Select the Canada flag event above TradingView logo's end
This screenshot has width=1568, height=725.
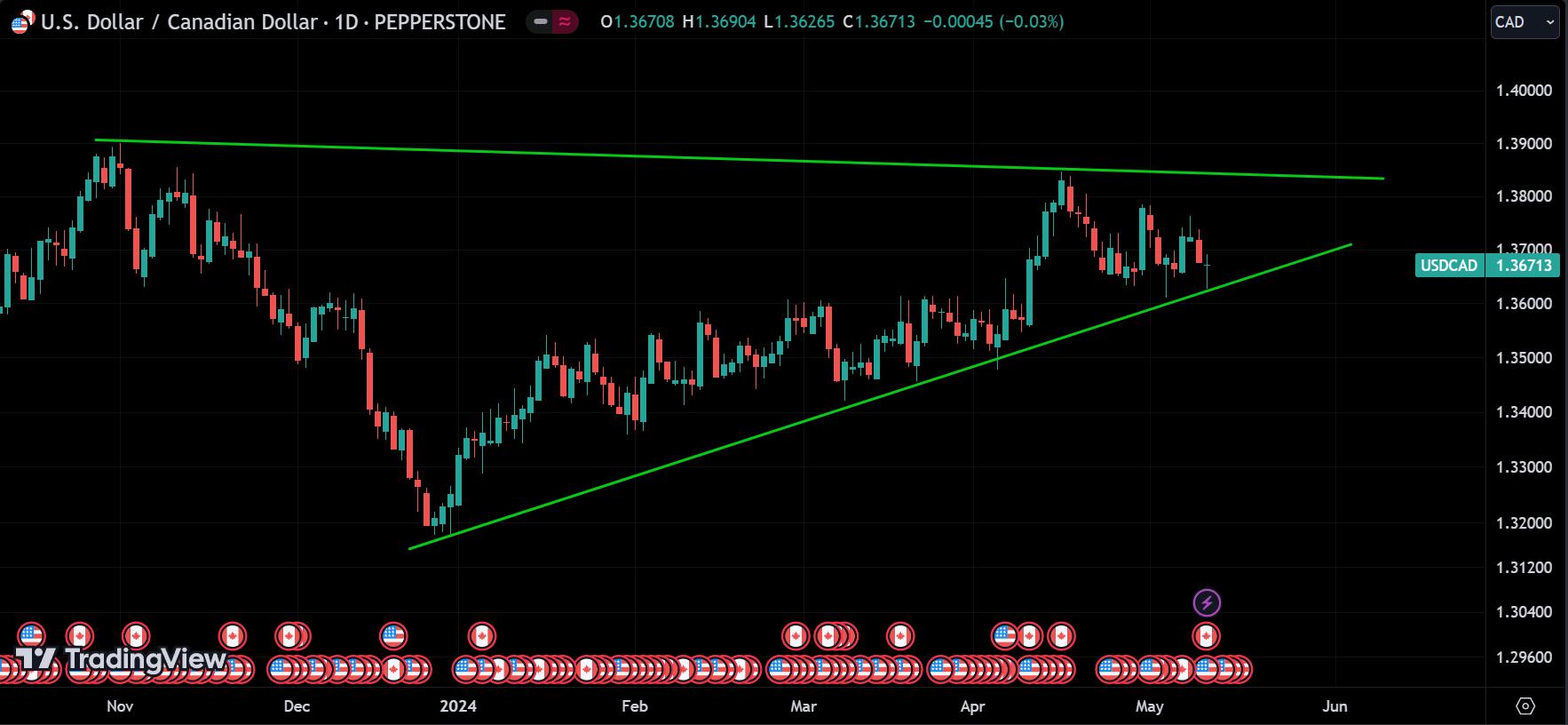(x=233, y=636)
